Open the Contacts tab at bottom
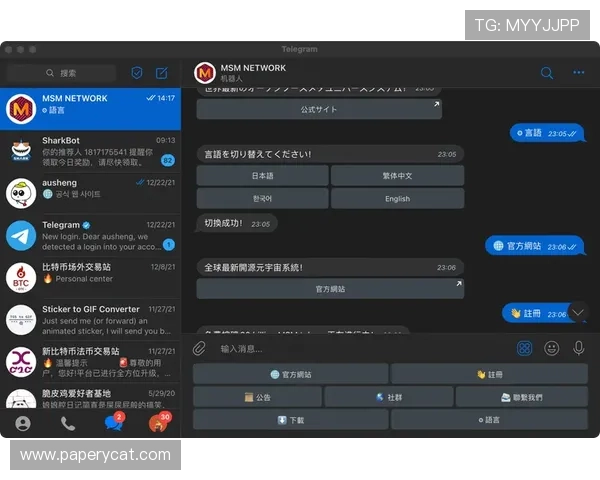 [x=23, y=423]
